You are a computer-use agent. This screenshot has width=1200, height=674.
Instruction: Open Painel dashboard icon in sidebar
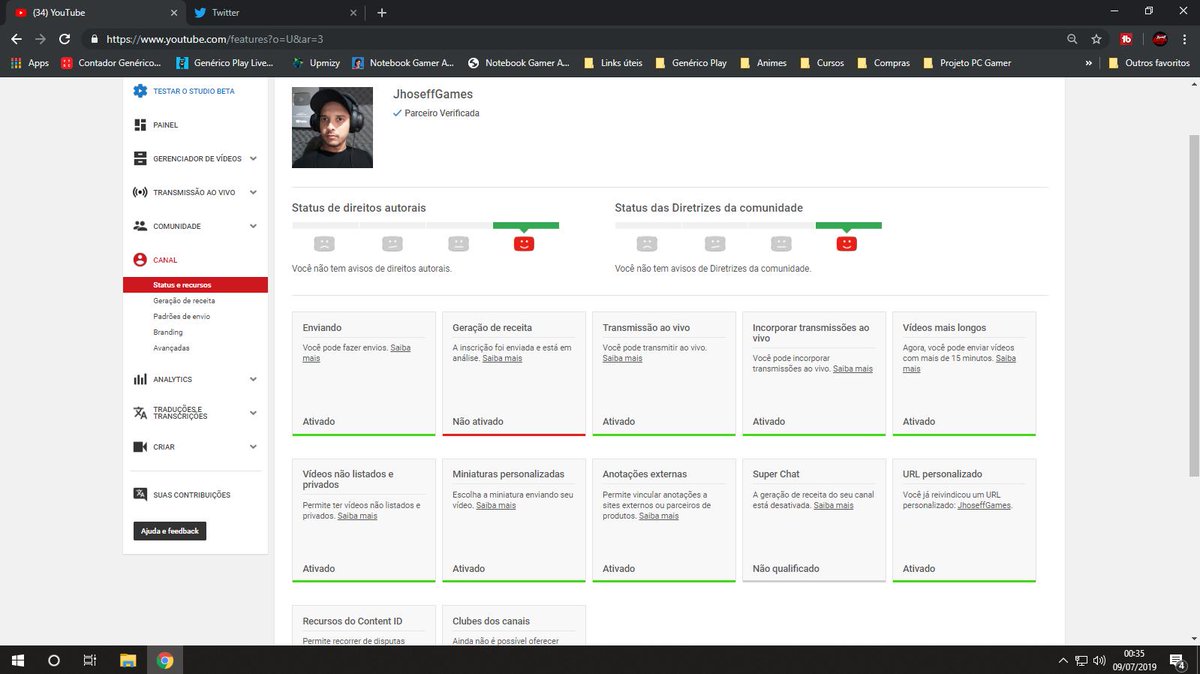pyautogui.click(x=140, y=125)
